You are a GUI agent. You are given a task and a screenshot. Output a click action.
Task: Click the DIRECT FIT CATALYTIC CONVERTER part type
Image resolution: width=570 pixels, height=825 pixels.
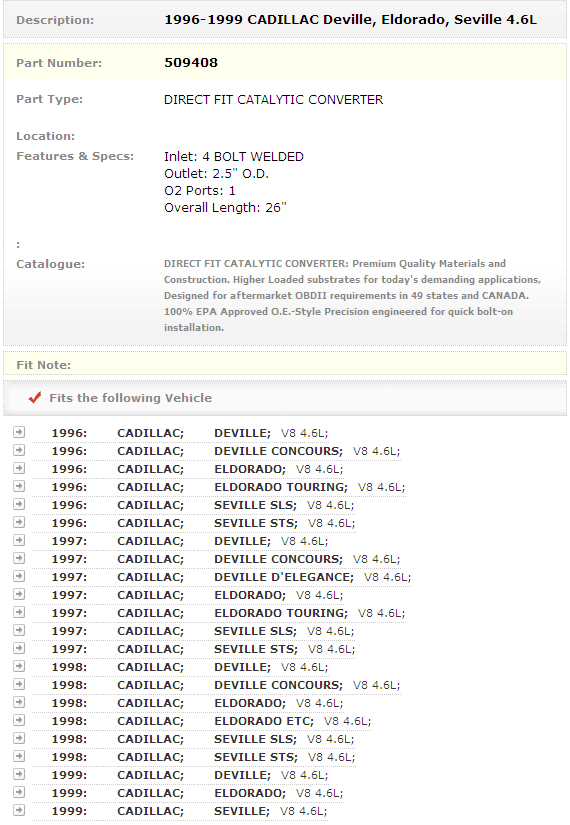tap(274, 100)
